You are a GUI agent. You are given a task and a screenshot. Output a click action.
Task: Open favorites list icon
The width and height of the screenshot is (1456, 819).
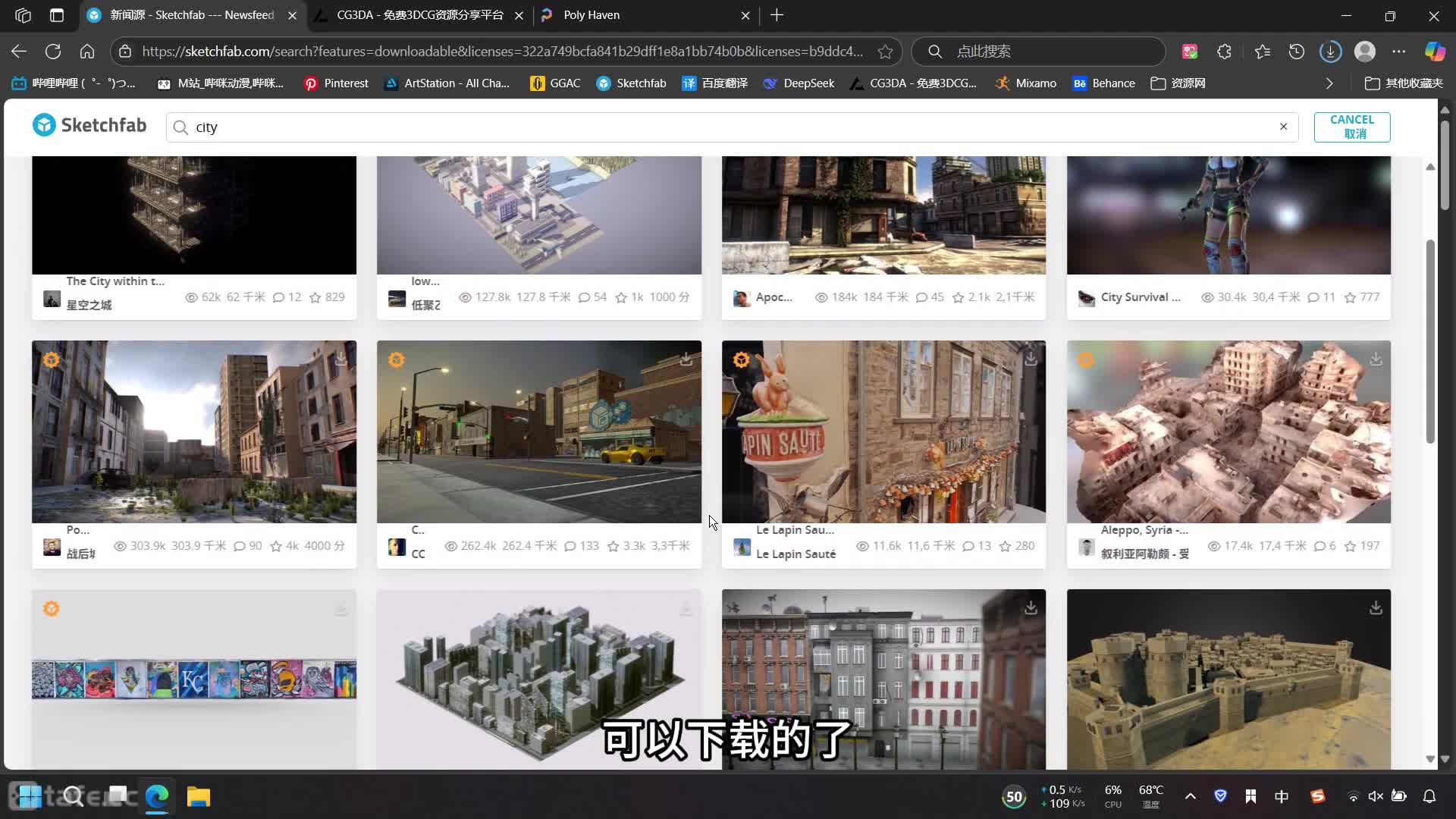[1262, 52]
